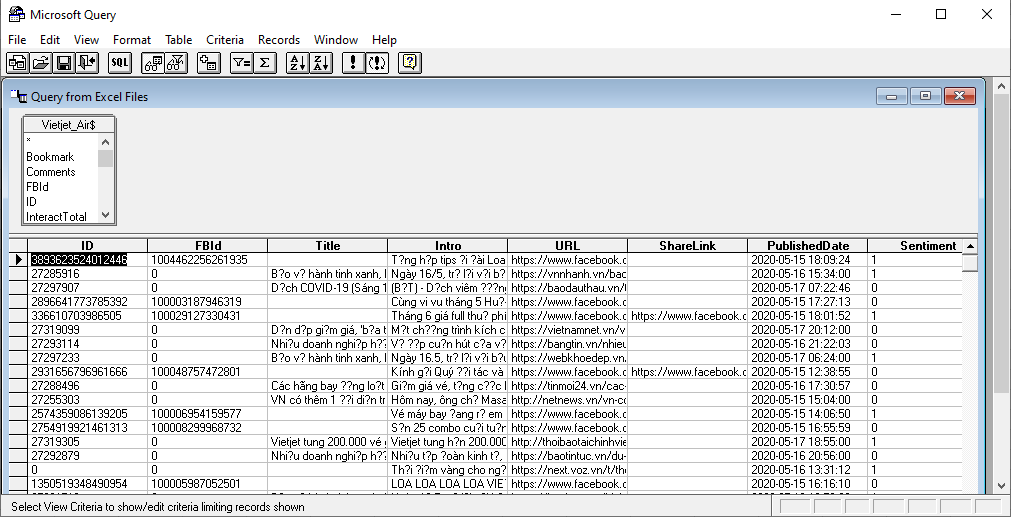Click the Open Query folder icon

[x=41, y=63]
